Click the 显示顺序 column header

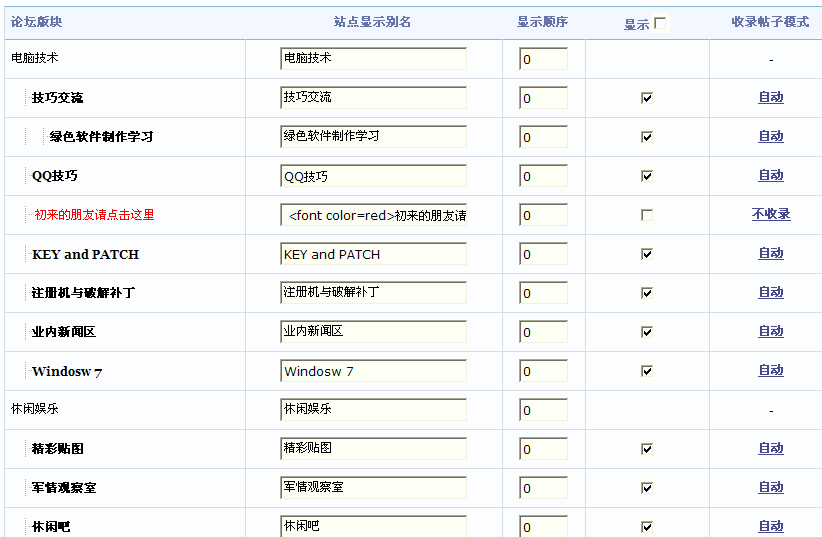point(543,22)
